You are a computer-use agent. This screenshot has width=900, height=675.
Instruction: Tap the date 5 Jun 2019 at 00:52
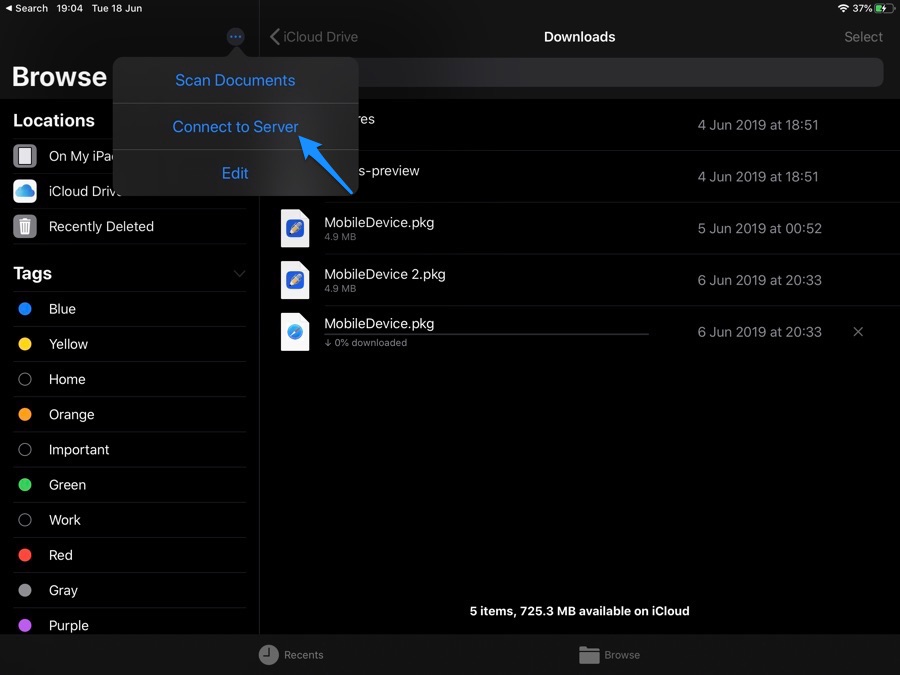click(759, 228)
